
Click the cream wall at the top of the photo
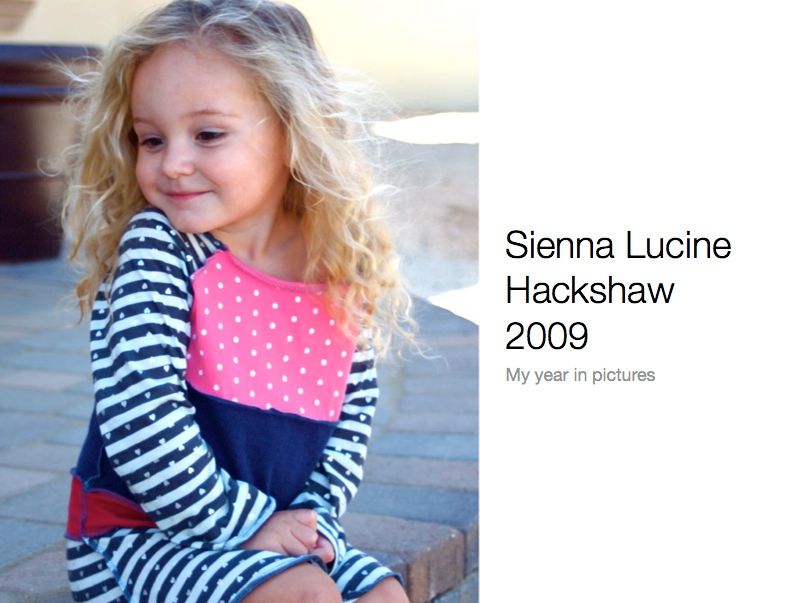click(393, 45)
